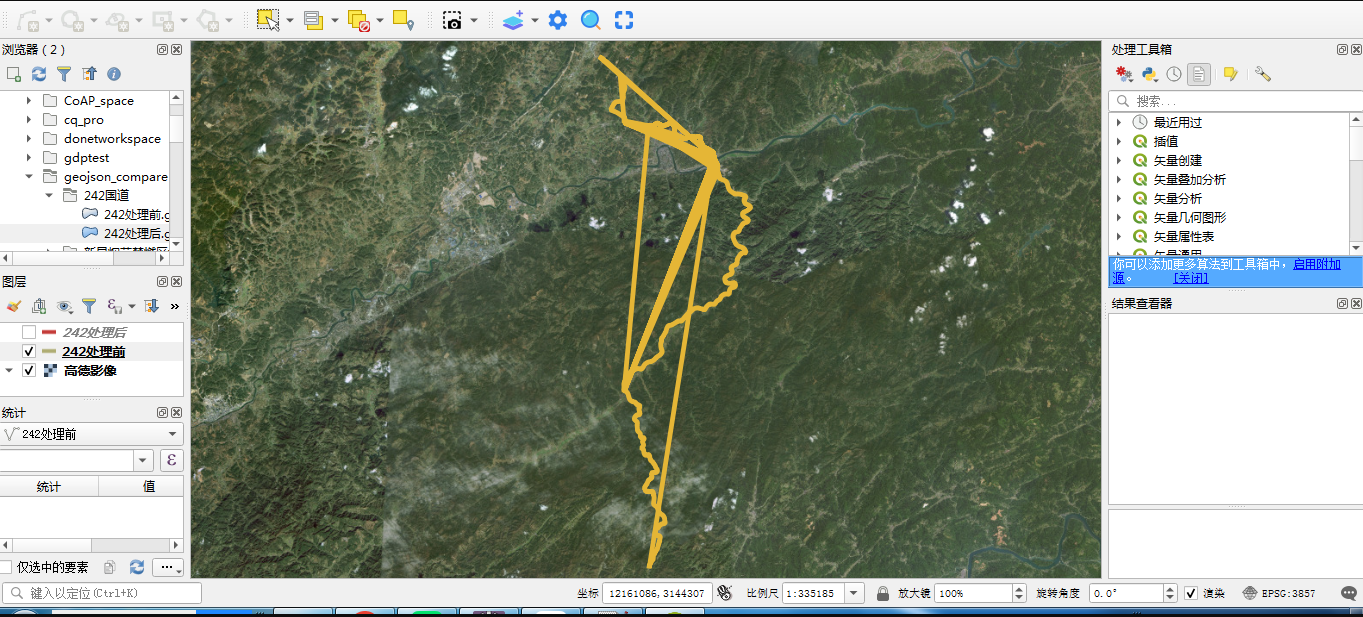
Task: Click the Deselect features icon
Action: [359, 19]
